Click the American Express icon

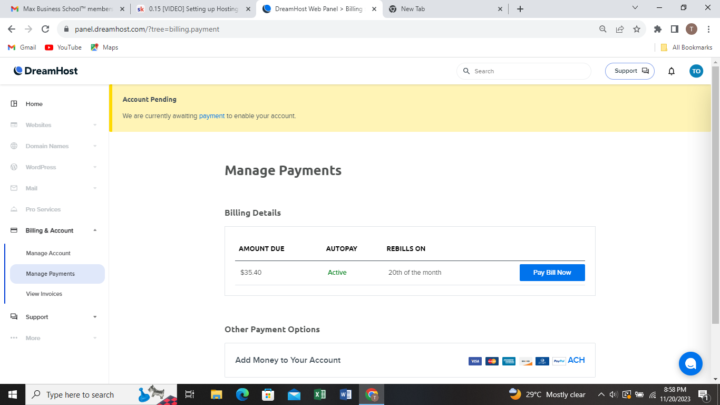click(x=509, y=361)
